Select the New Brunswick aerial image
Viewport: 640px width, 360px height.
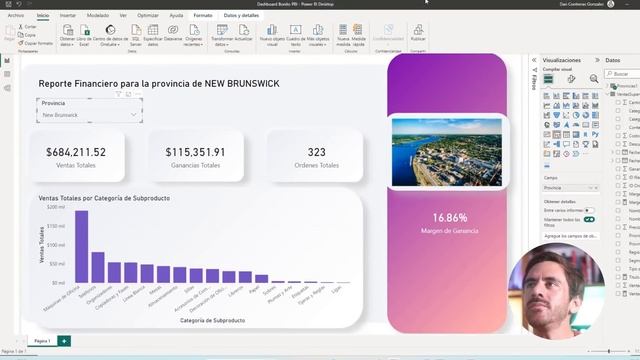click(447, 152)
